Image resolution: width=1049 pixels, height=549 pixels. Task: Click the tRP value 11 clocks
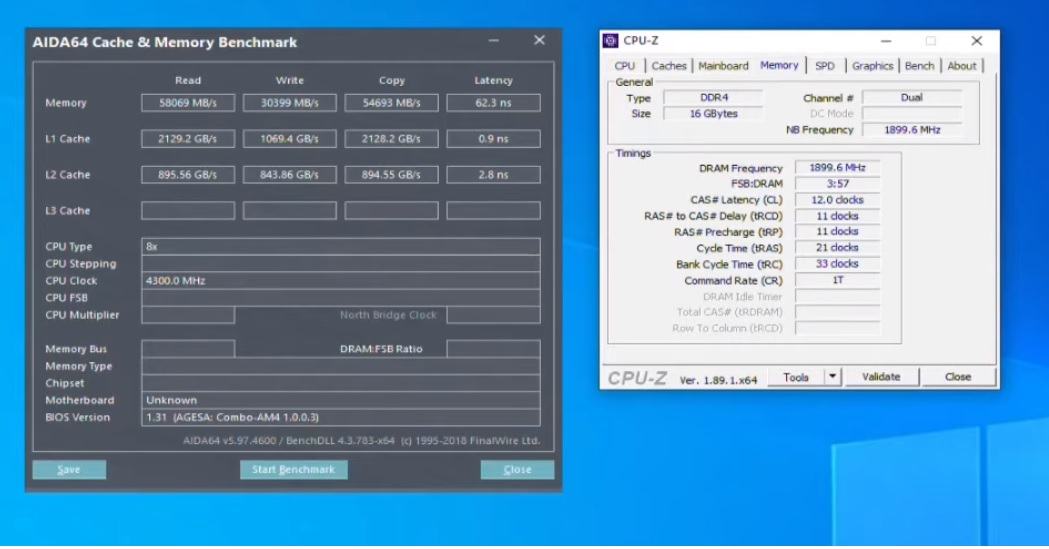click(837, 231)
